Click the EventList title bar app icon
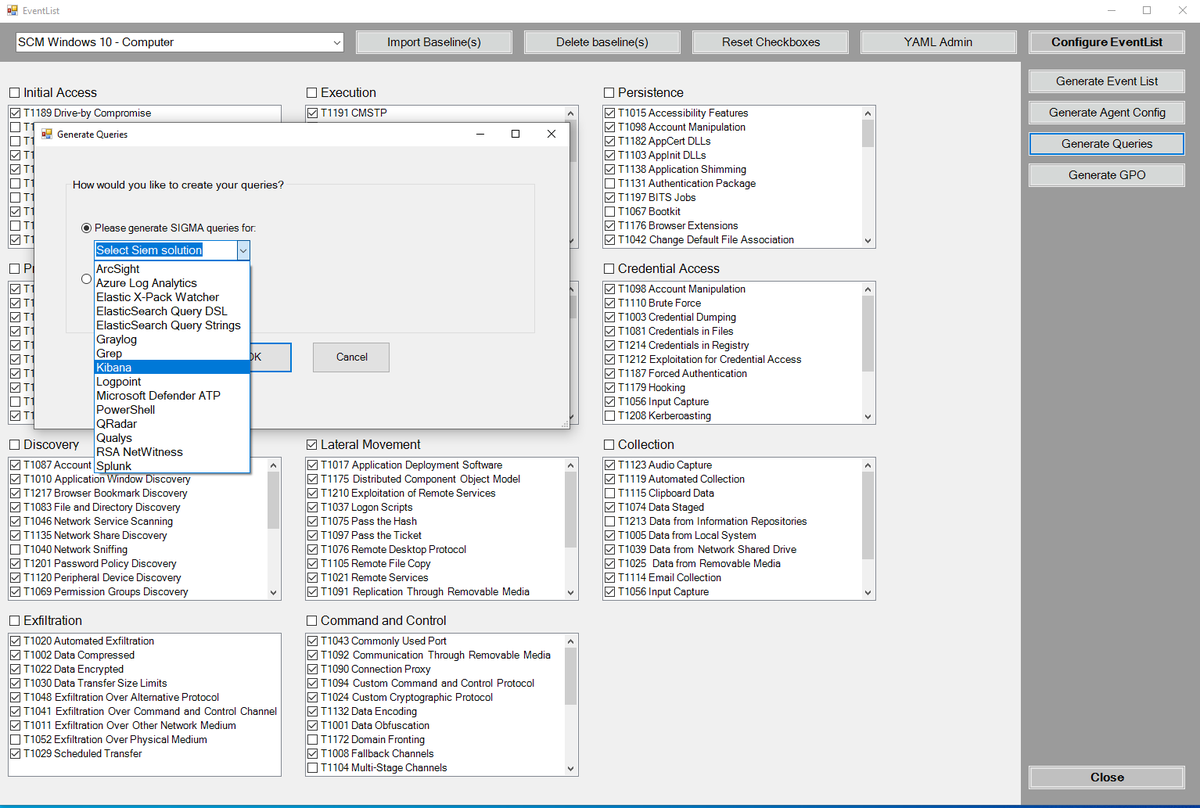This screenshot has width=1200, height=808. pos(12,10)
